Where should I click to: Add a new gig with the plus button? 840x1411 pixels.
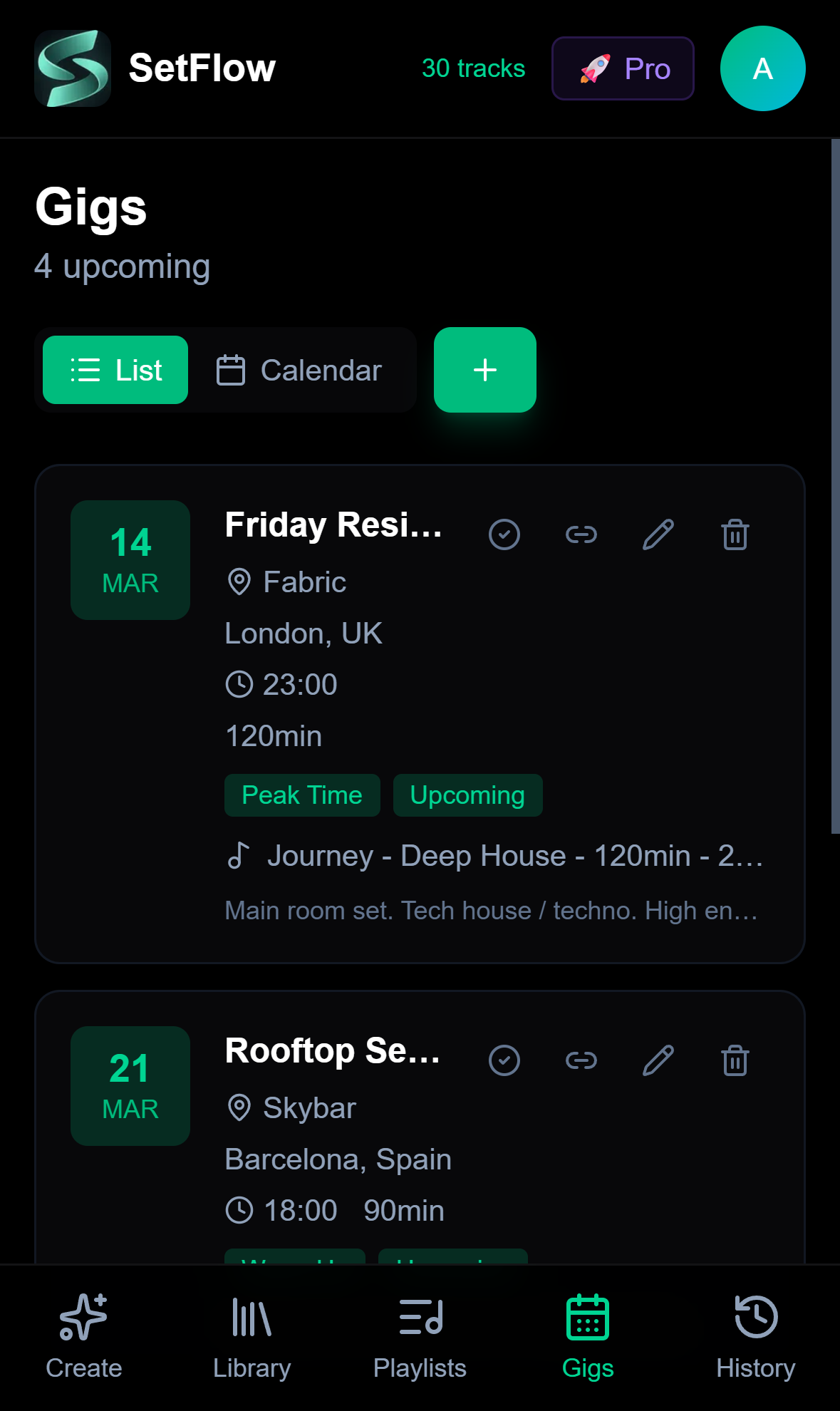point(484,370)
